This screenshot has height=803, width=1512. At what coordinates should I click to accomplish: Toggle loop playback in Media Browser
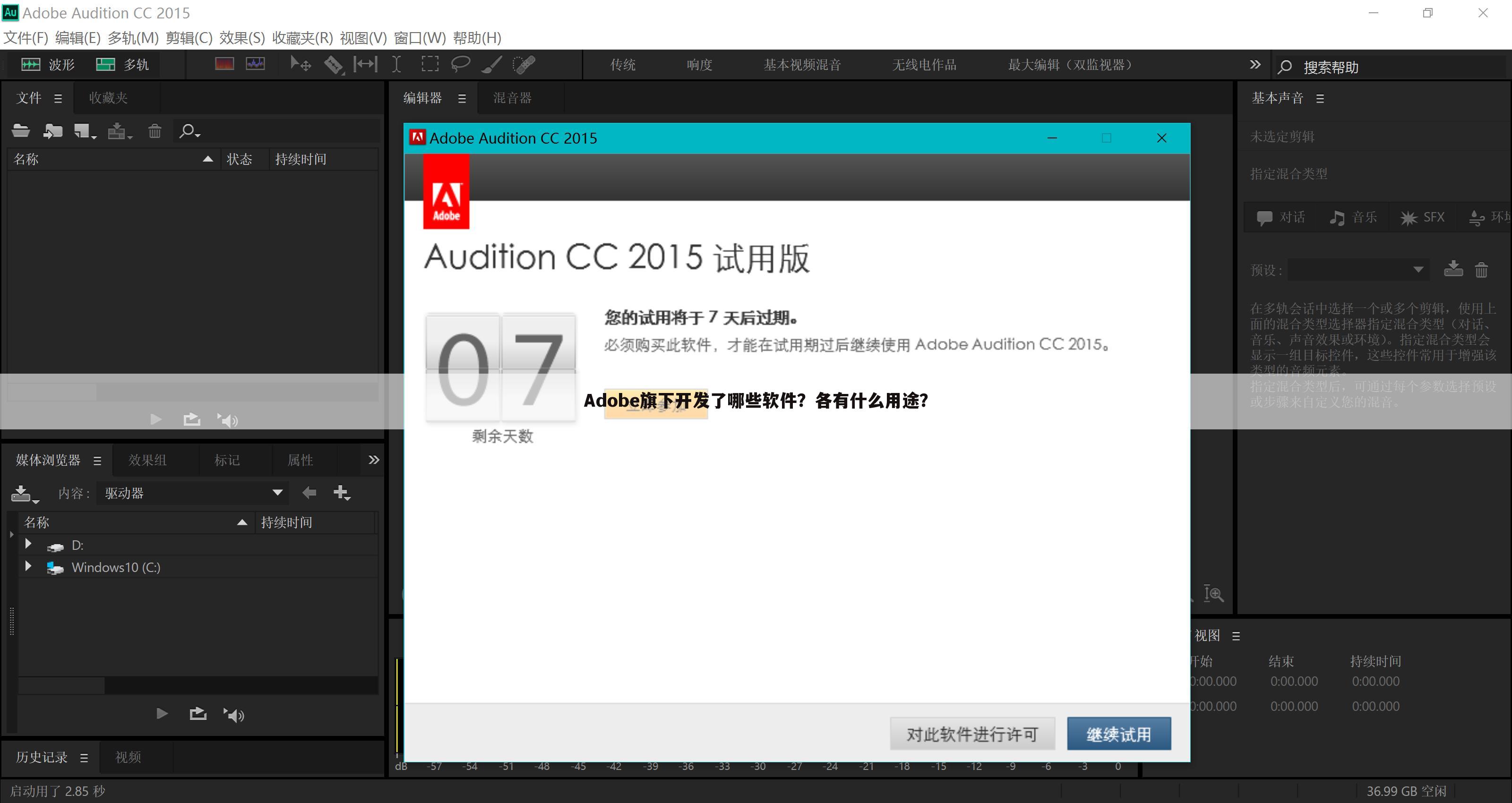click(x=198, y=713)
